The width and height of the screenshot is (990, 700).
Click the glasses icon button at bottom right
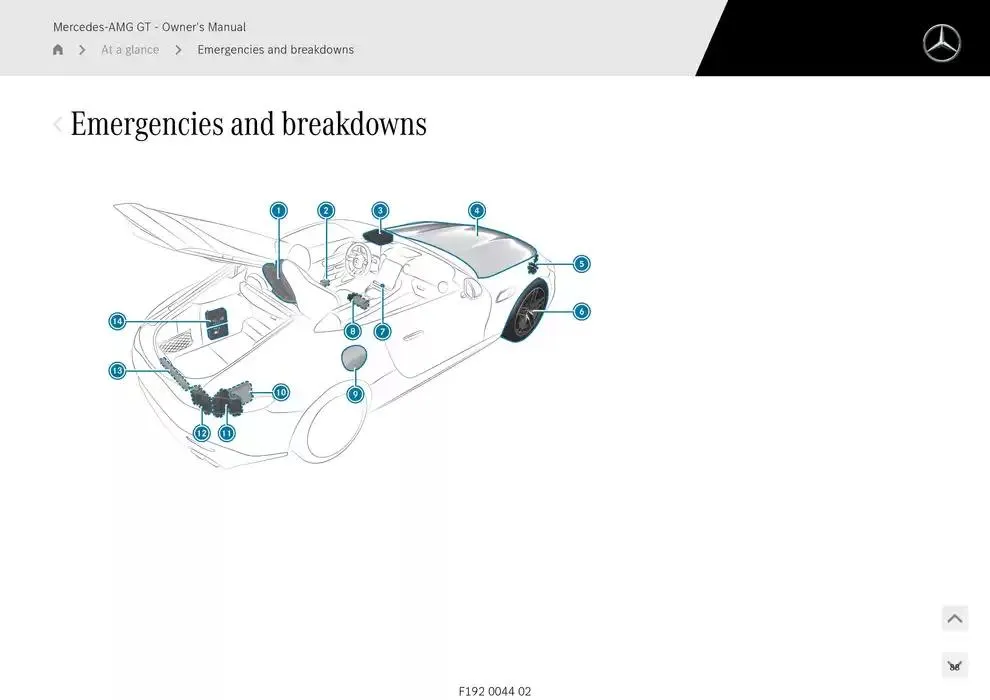coord(954,666)
